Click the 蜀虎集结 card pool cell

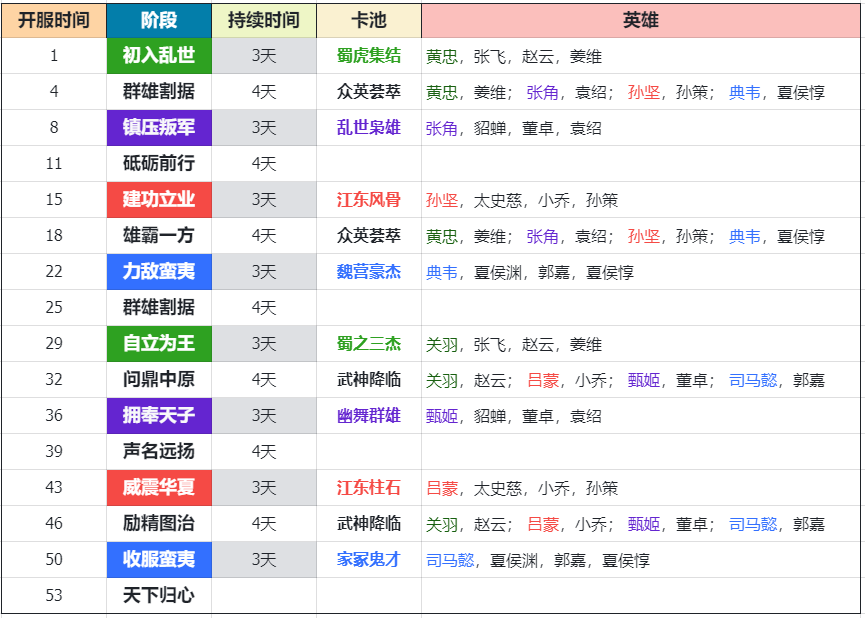click(369, 56)
